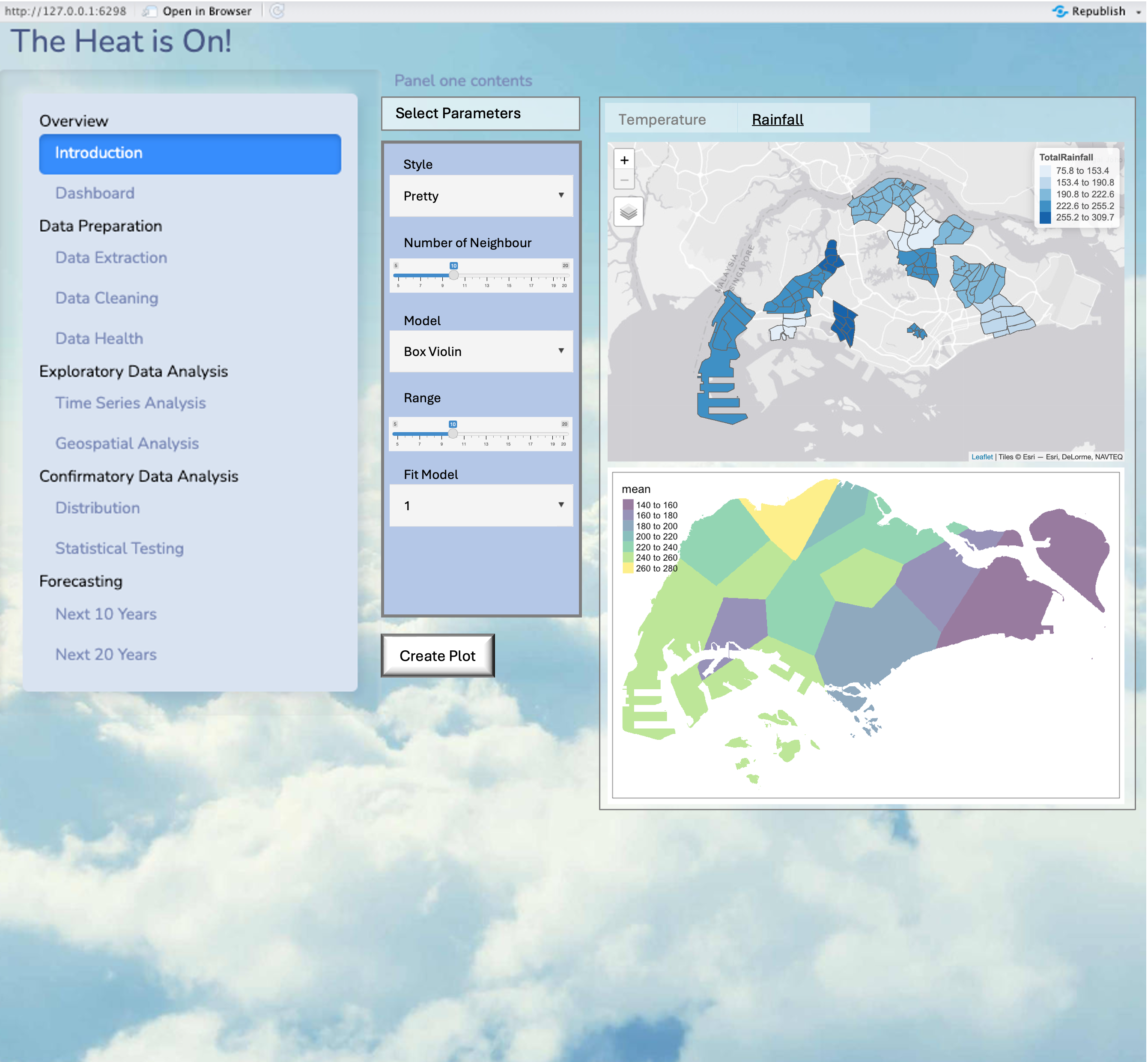Expand the Republish dropdown arrow

pos(1138,12)
